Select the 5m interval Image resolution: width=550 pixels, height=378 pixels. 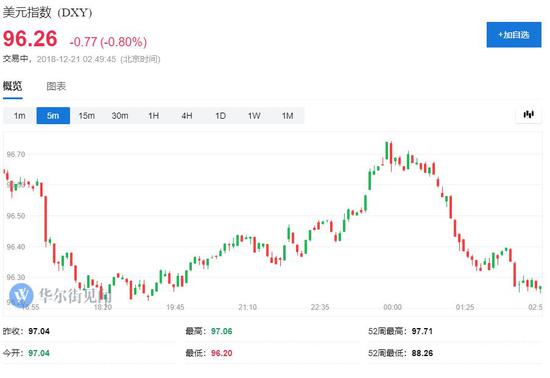53,116
